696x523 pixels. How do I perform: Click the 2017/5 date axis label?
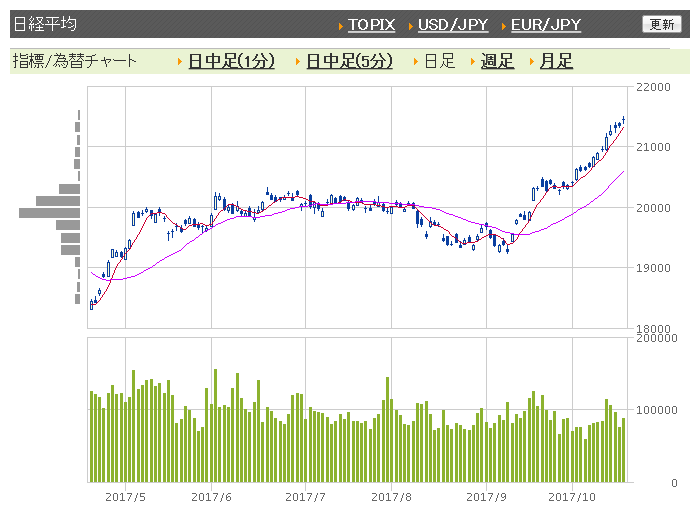pos(125,497)
